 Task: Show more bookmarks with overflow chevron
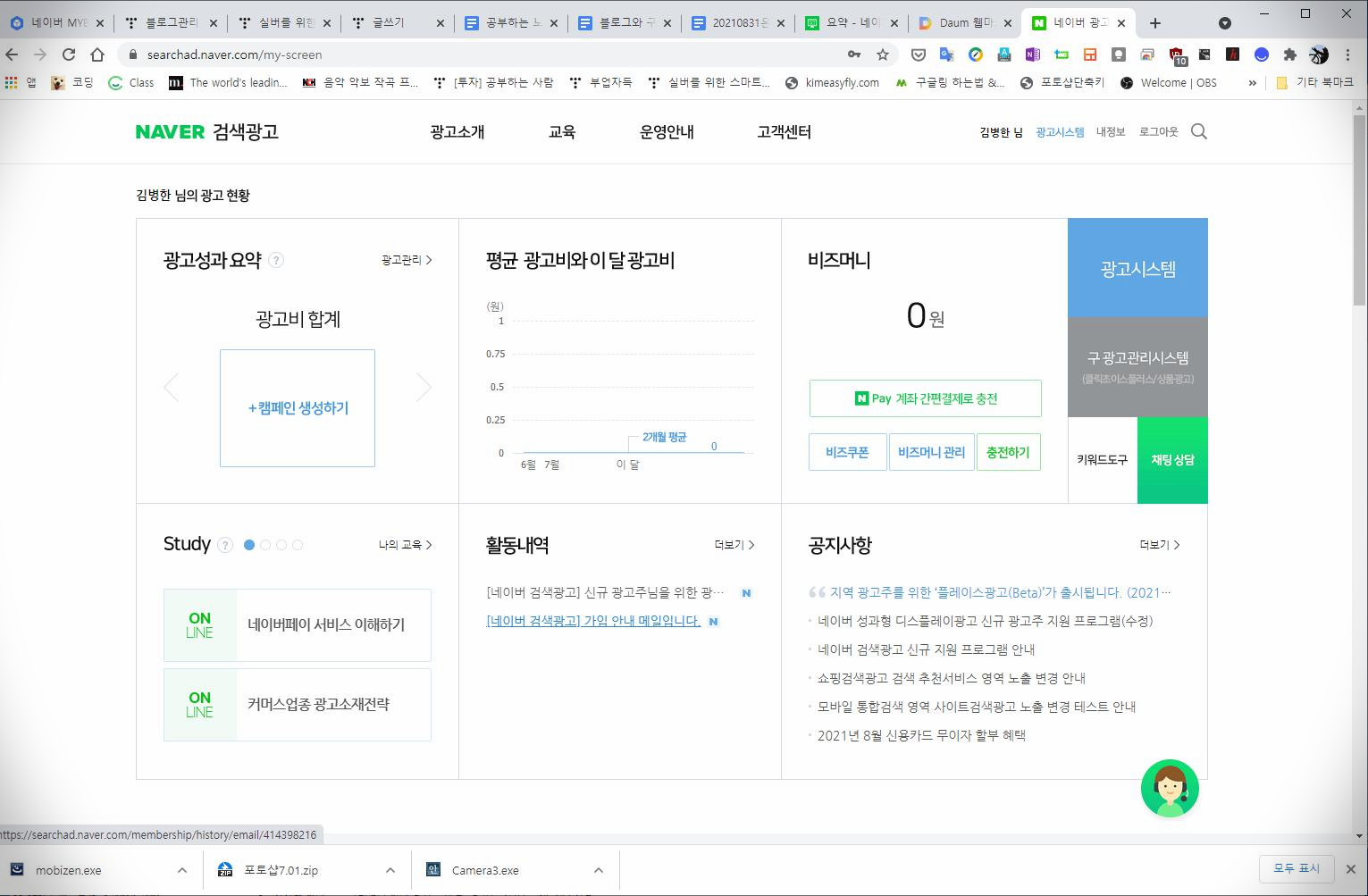click(1252, 82)
